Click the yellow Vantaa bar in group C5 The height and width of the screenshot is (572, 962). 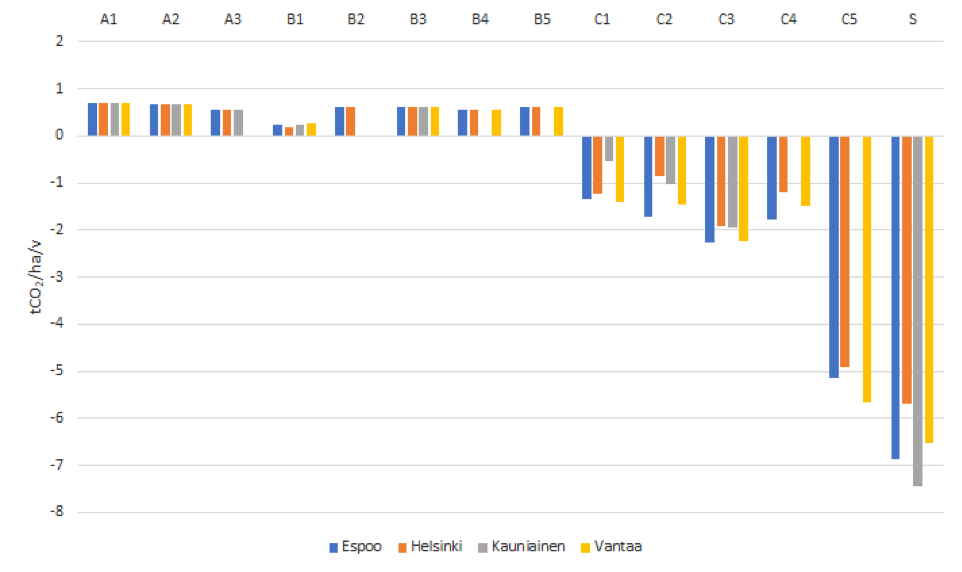click(868, 268)
